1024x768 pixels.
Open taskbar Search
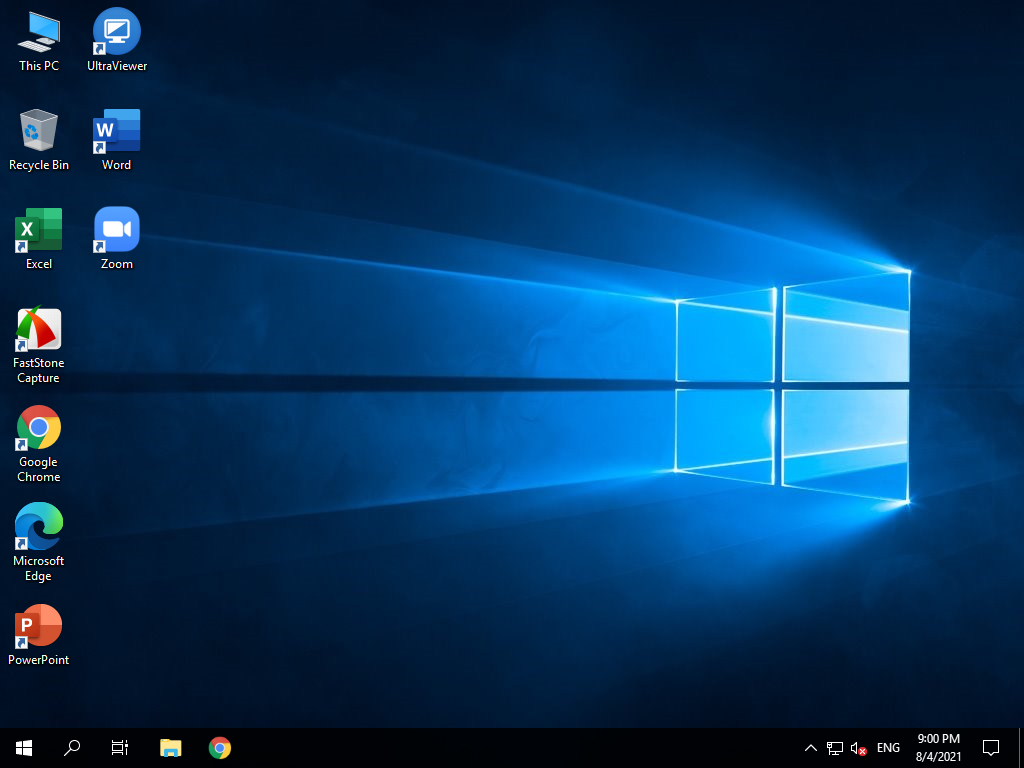[x=72, y=747]
